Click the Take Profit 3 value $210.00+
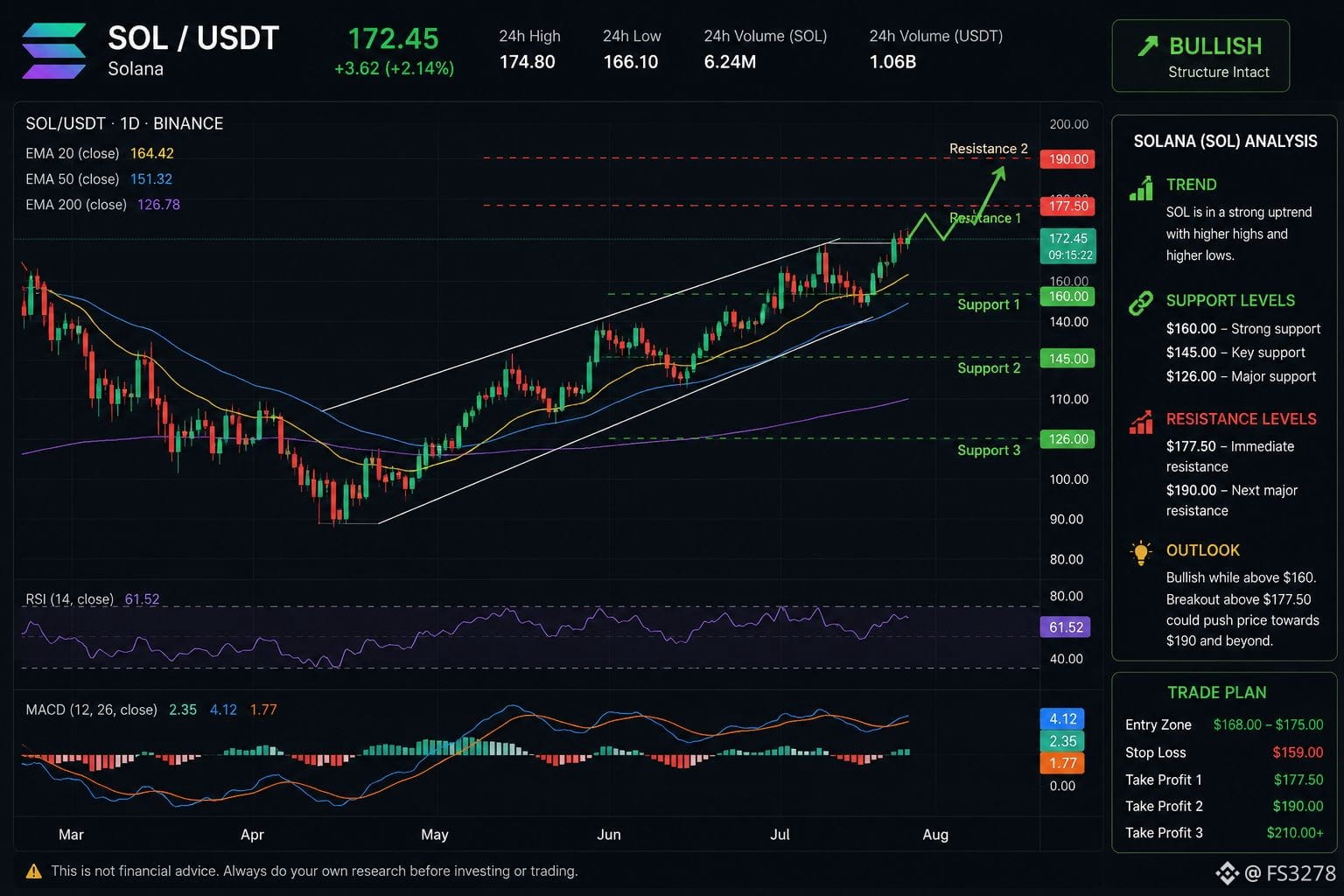 (1295, 833)
